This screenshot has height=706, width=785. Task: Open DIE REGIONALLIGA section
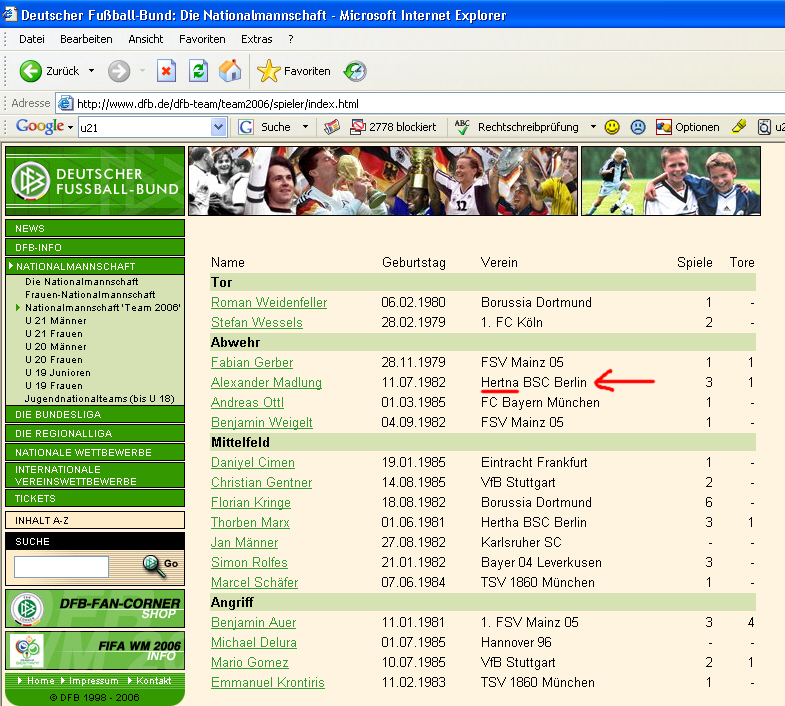pyautogui.click(x=95, y=433)
